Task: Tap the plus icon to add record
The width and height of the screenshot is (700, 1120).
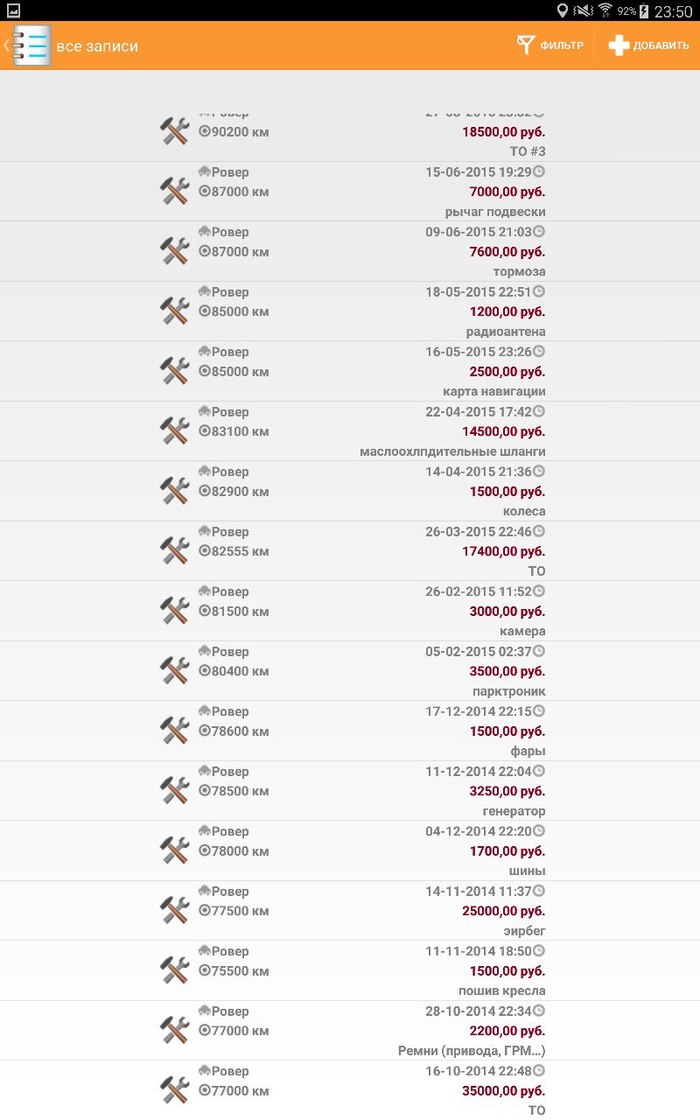Action: pyautogui.click(x=619, y=45)
